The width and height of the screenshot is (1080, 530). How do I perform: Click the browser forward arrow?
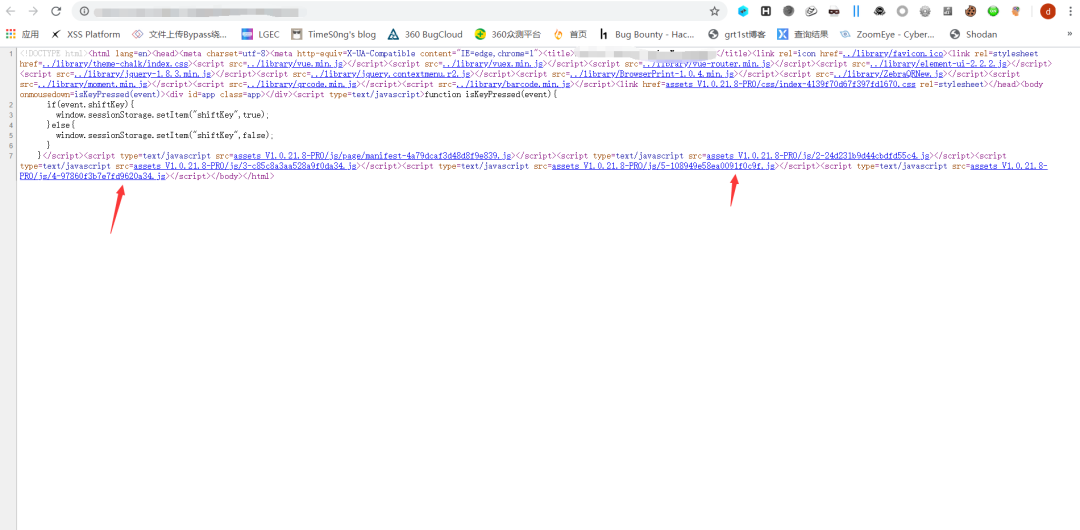33,11
